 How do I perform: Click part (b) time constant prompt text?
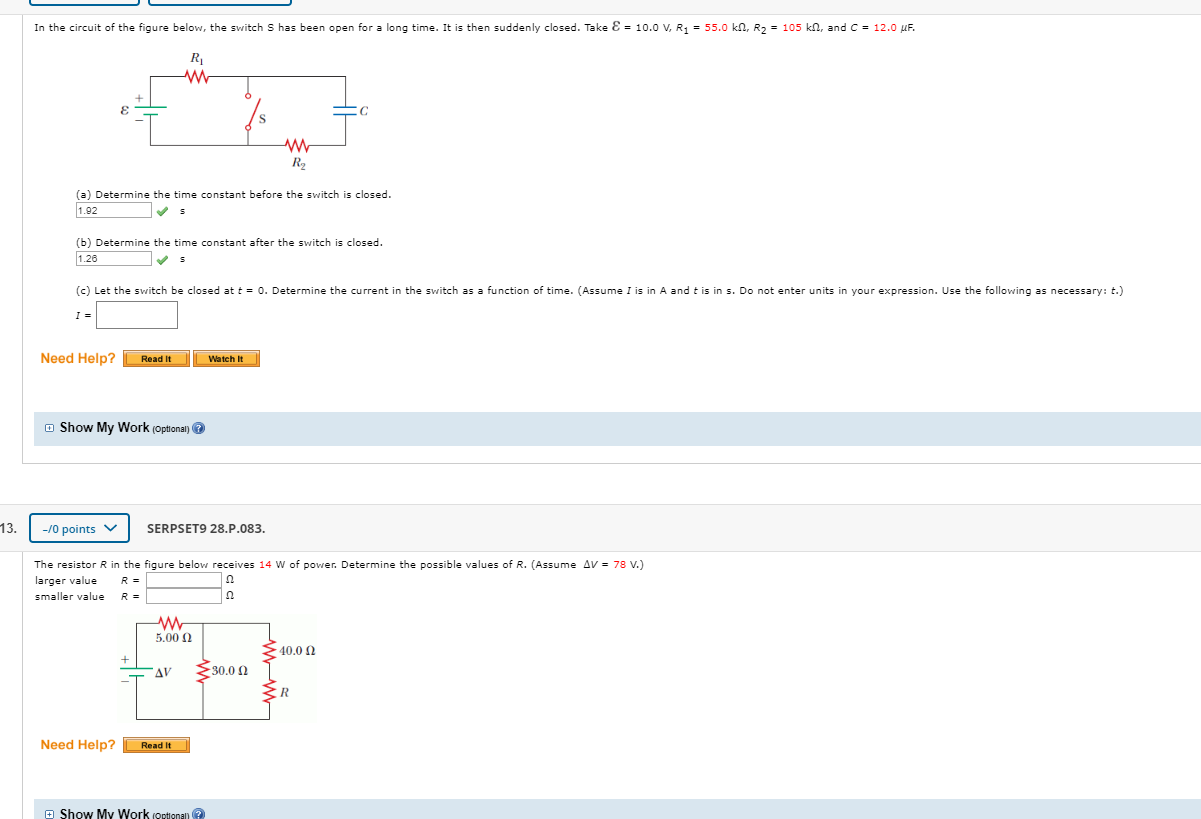[230, 242]
